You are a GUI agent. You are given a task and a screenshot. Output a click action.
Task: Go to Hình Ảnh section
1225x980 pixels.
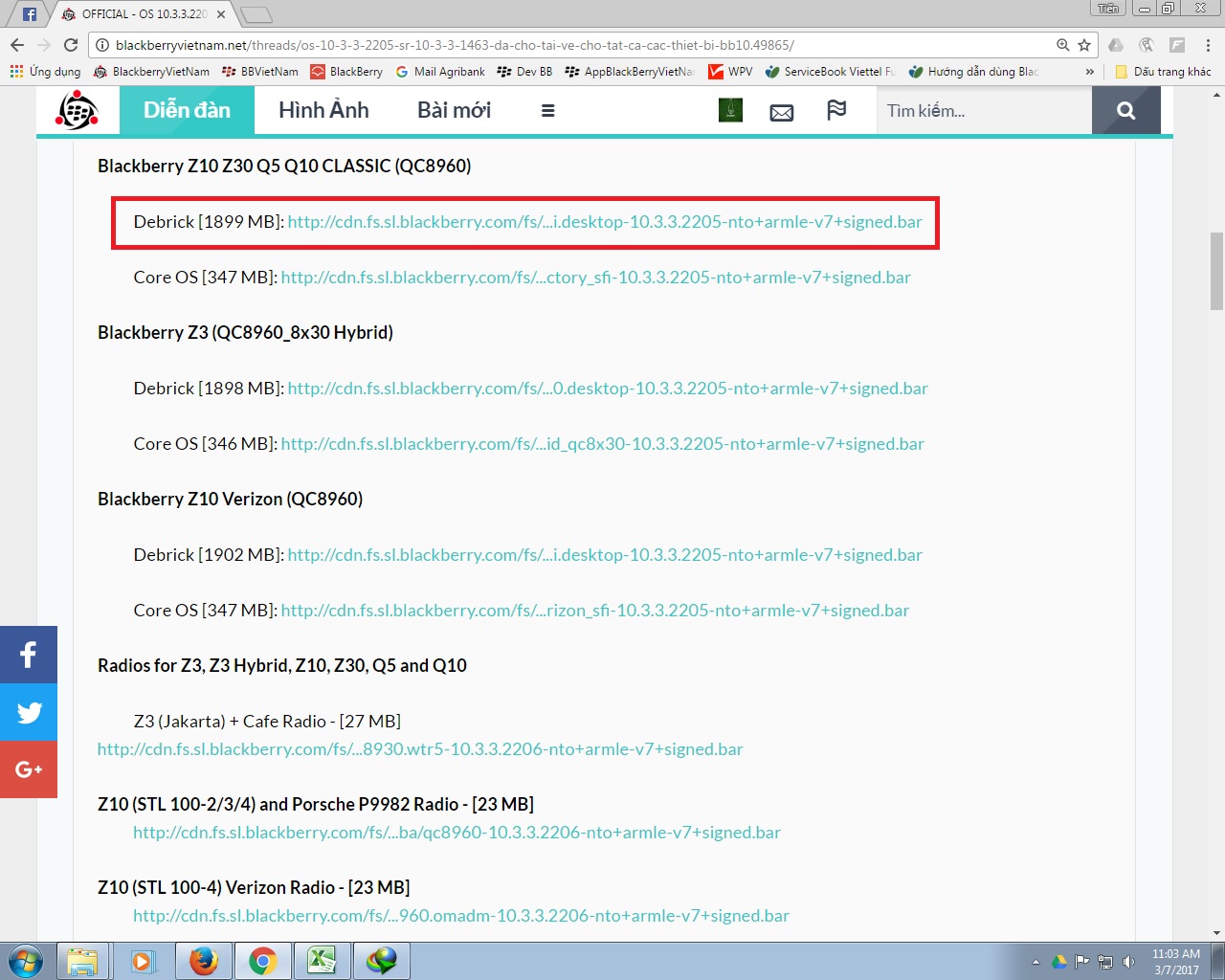pos(323,111)
